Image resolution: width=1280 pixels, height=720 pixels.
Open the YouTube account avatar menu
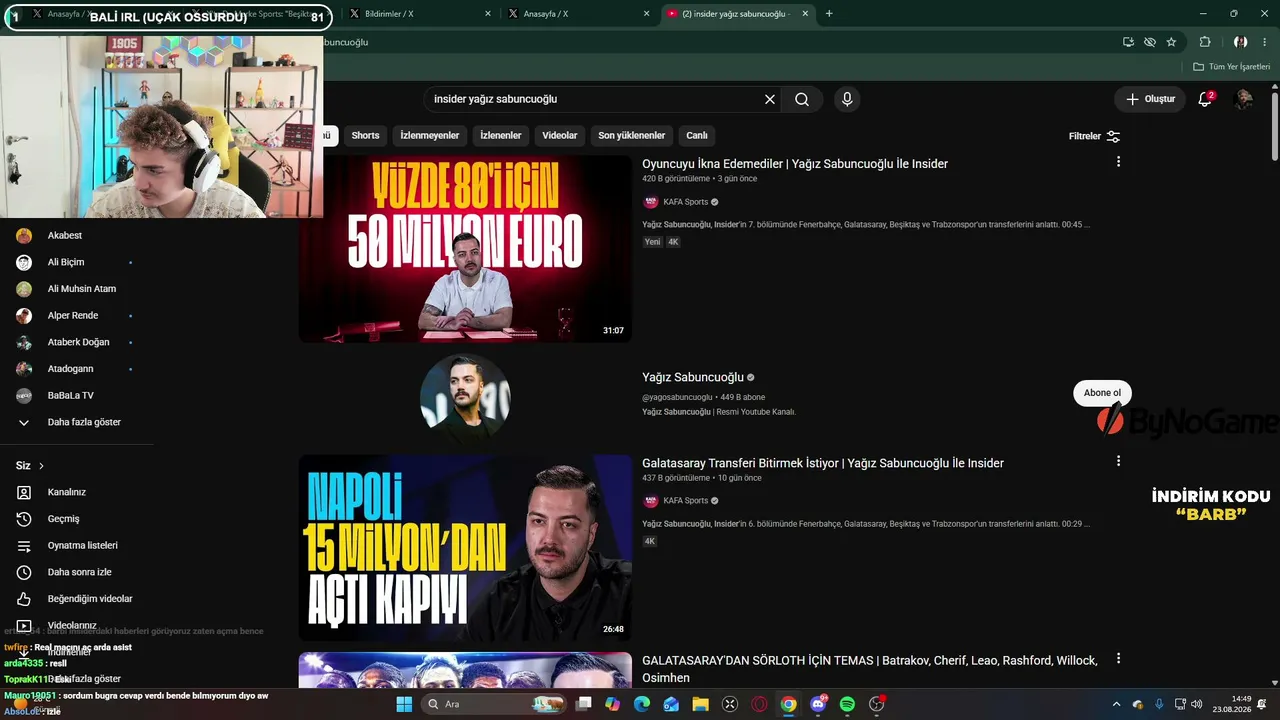[1244, 99]
